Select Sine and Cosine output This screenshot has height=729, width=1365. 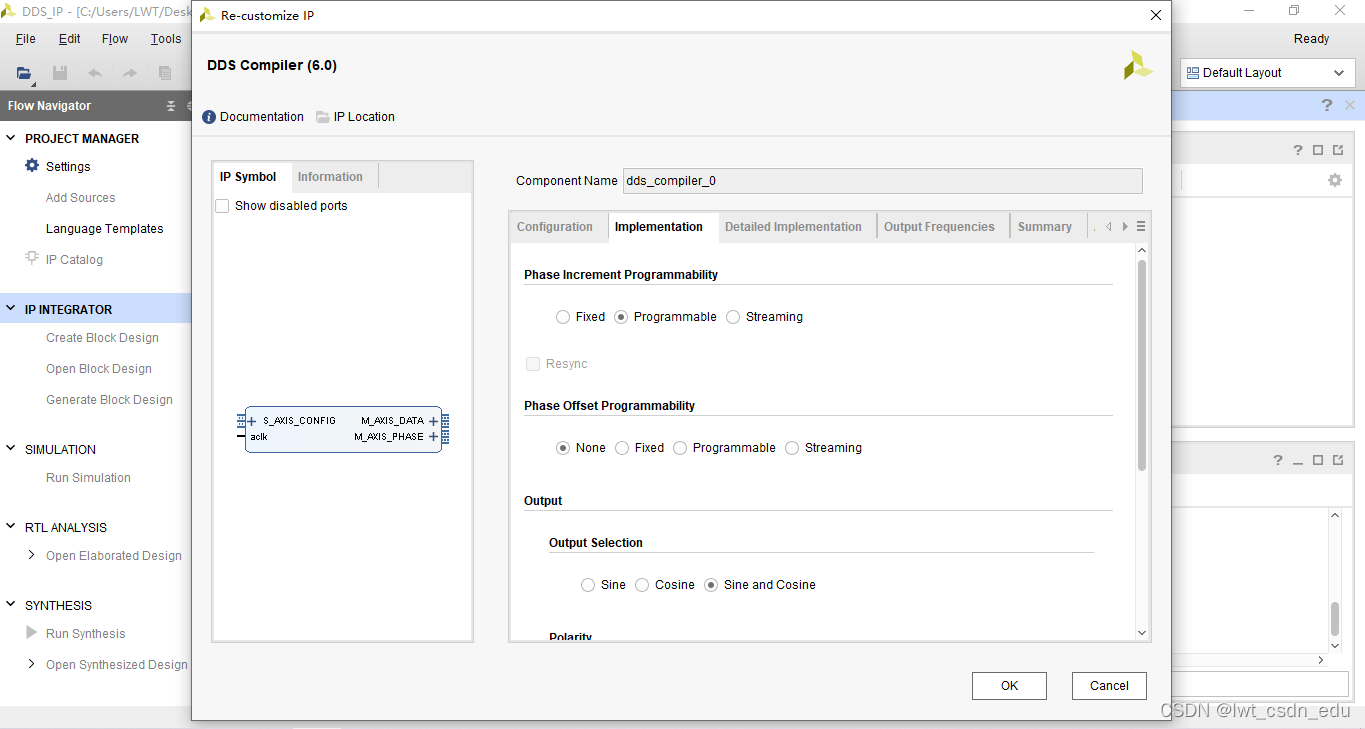pos(711,585)
